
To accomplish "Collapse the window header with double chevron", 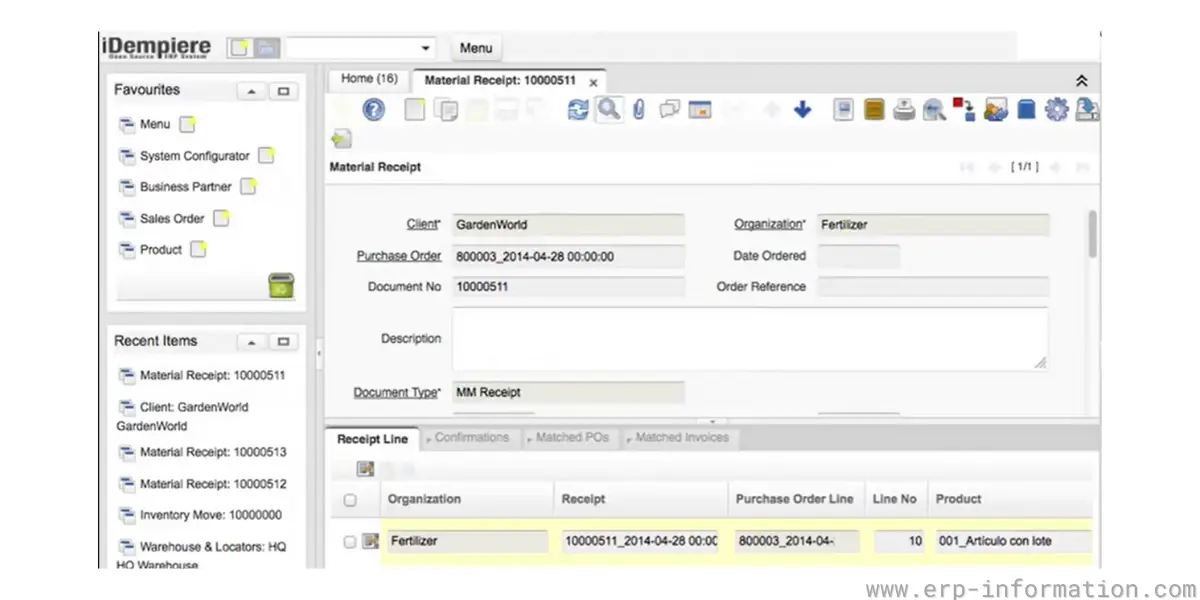I will pos(1081,81).
